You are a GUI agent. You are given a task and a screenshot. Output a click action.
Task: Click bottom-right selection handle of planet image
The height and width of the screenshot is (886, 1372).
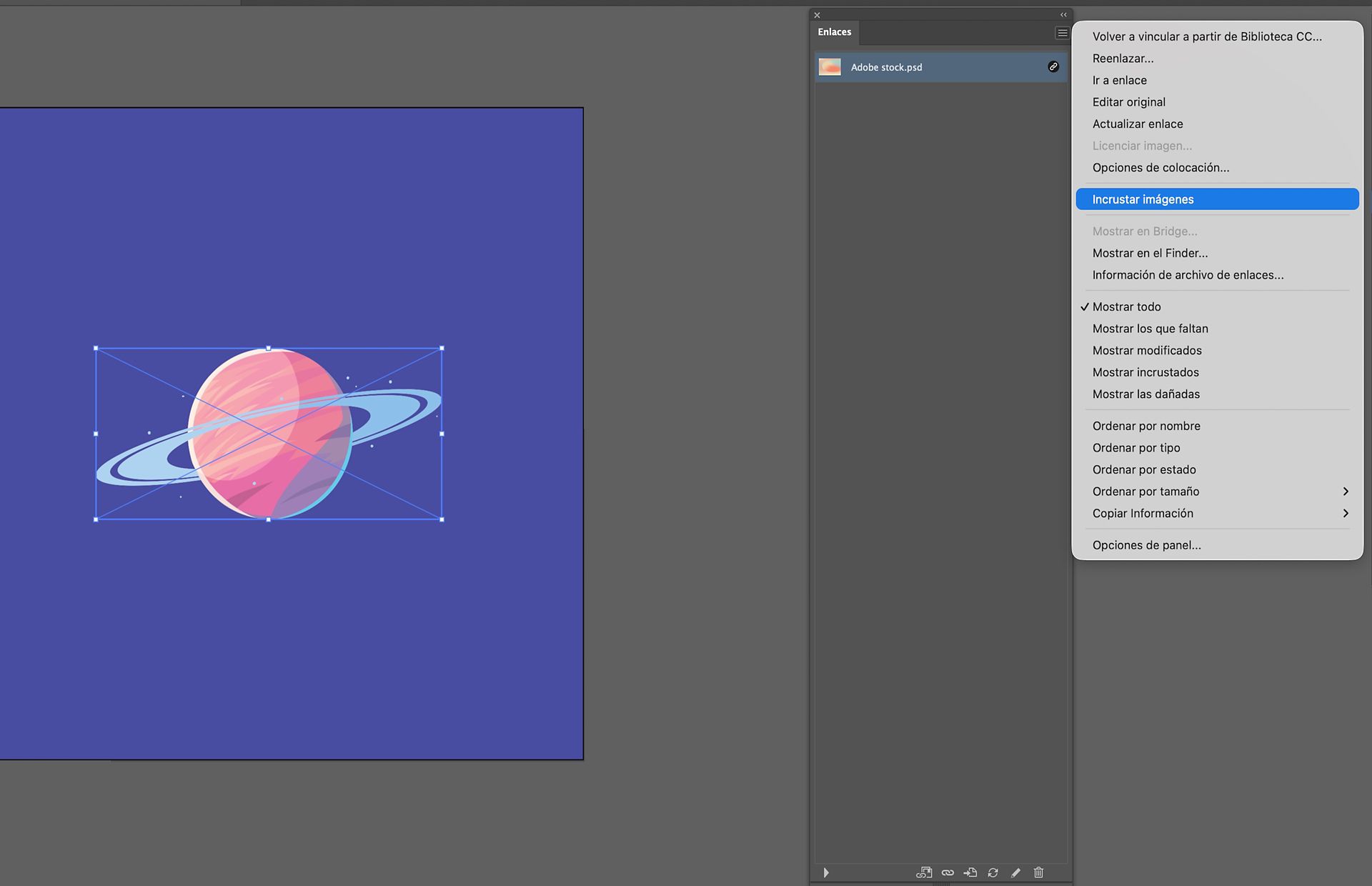tap(442, 519)
